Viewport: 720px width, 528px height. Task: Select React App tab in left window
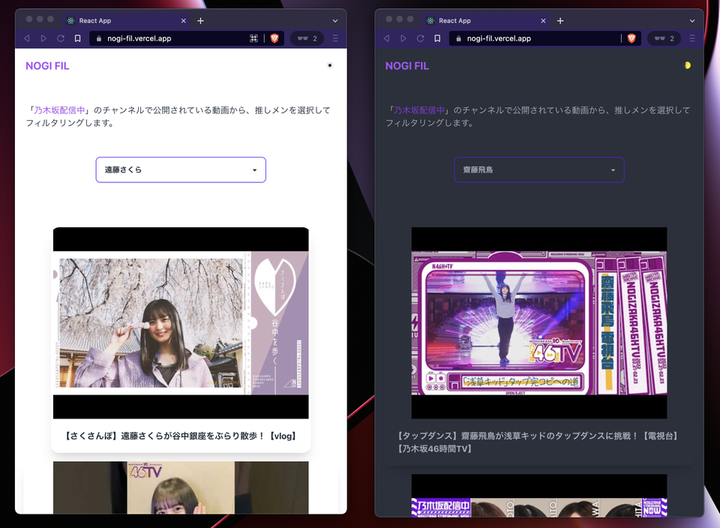point(126,21)
